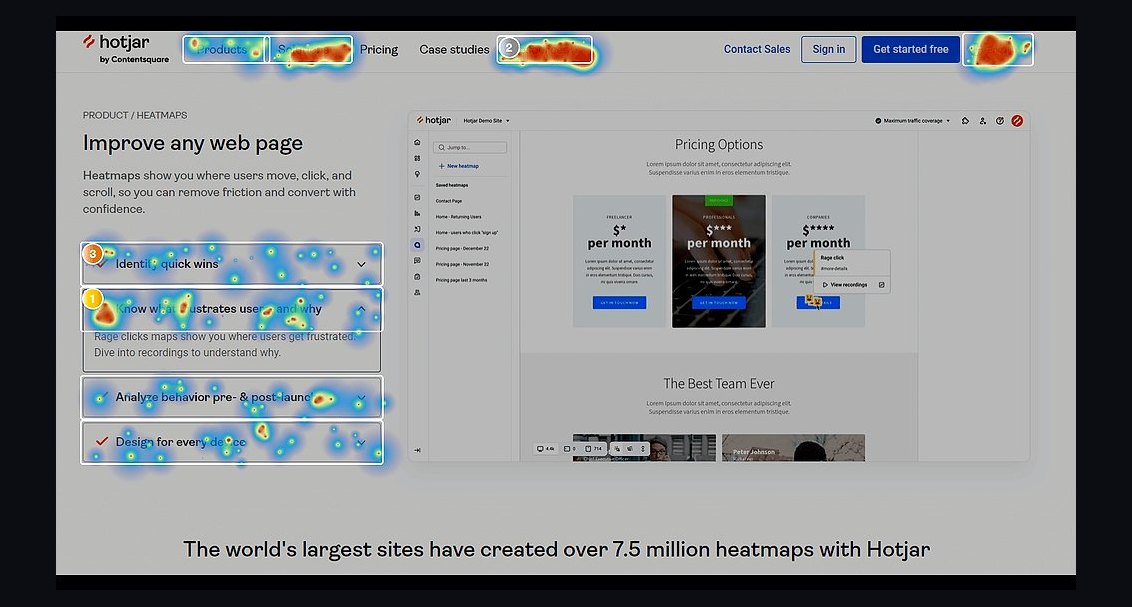Click the Get started free button
Screen dimensions: 1132x607
pyautogui.click(x=910, y=49)
